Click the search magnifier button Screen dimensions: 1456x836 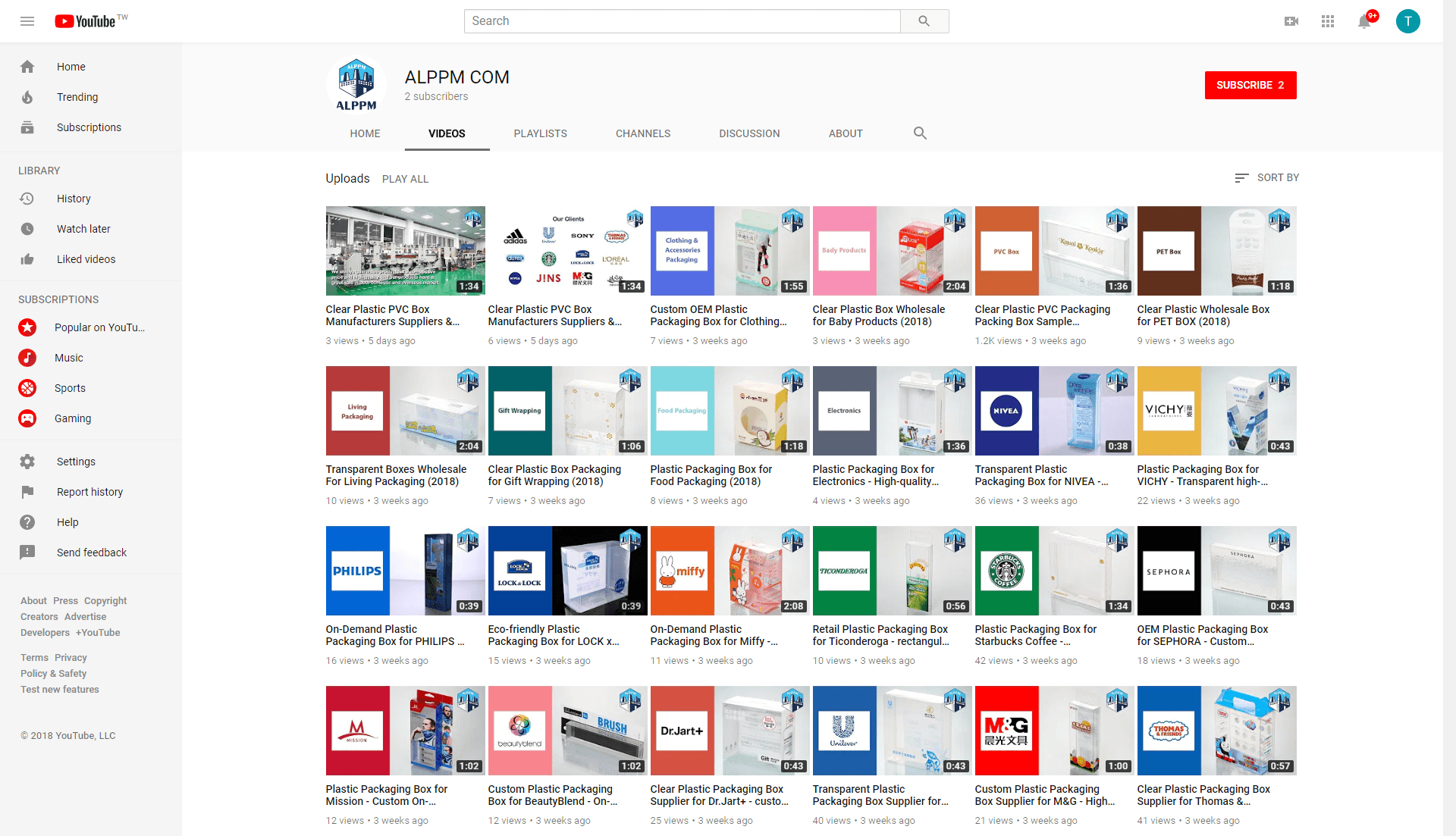924,21
